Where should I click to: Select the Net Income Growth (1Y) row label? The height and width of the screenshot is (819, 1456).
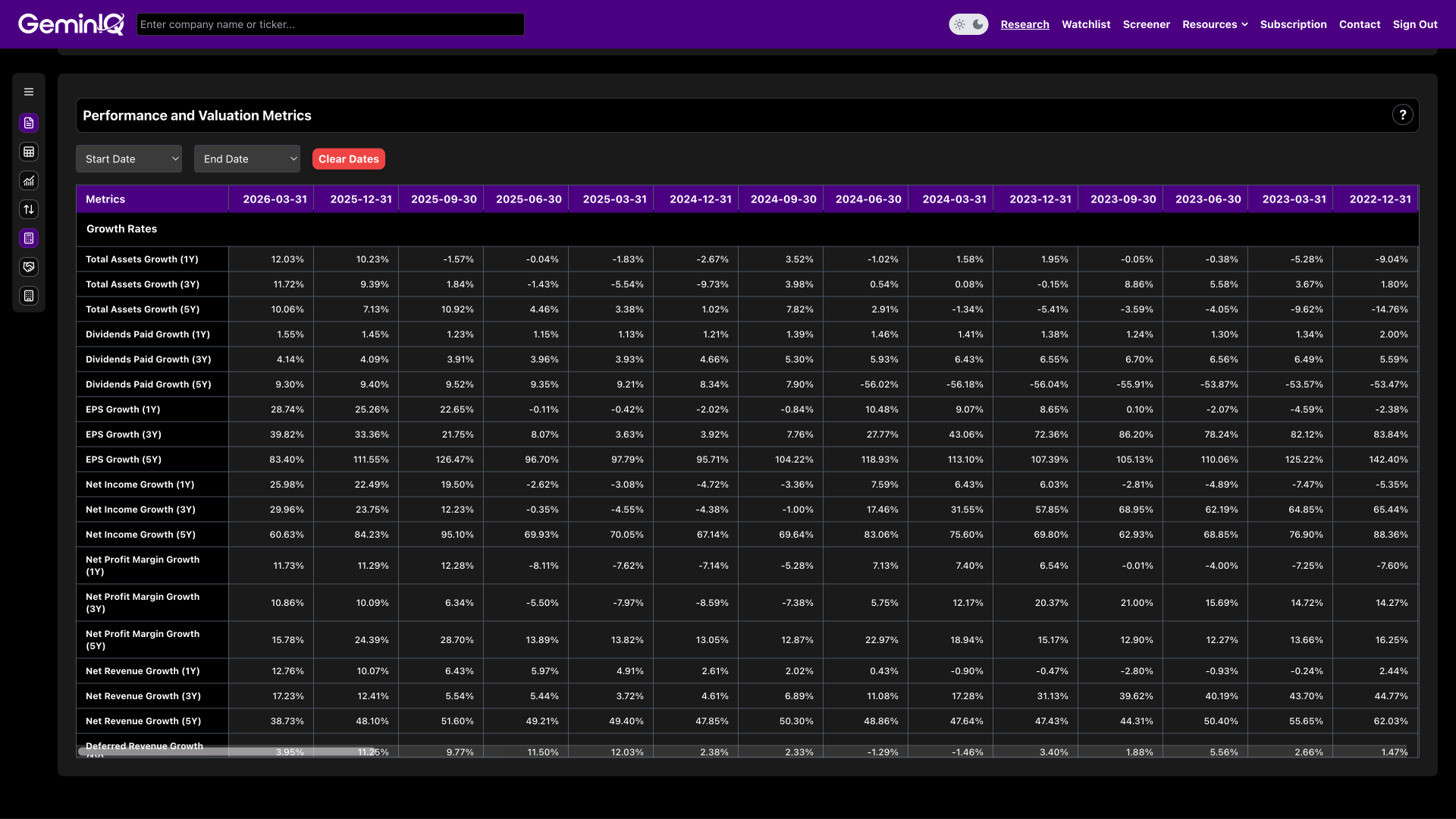pyautogui.click(x=140, y=484)
